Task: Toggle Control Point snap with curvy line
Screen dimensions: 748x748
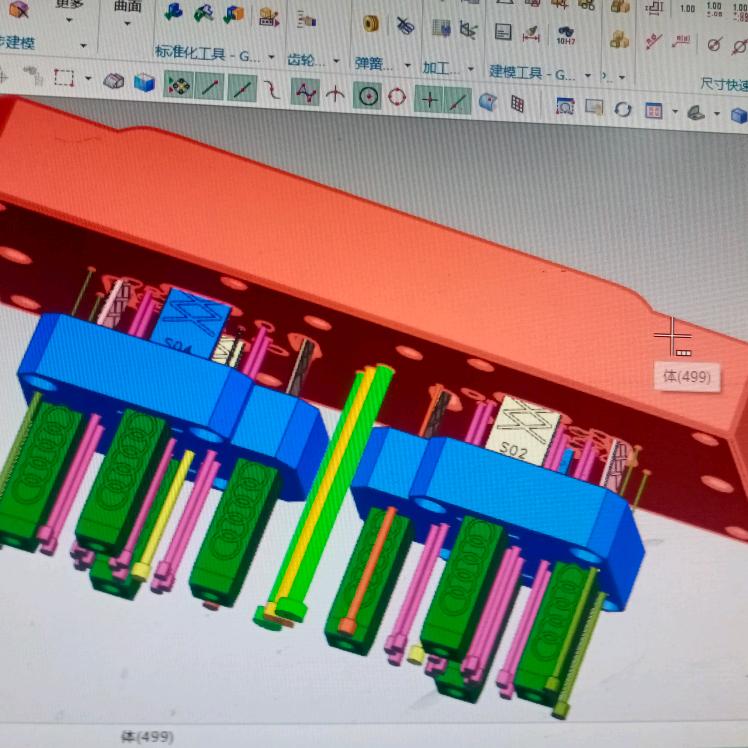Action: pos(272,90)
